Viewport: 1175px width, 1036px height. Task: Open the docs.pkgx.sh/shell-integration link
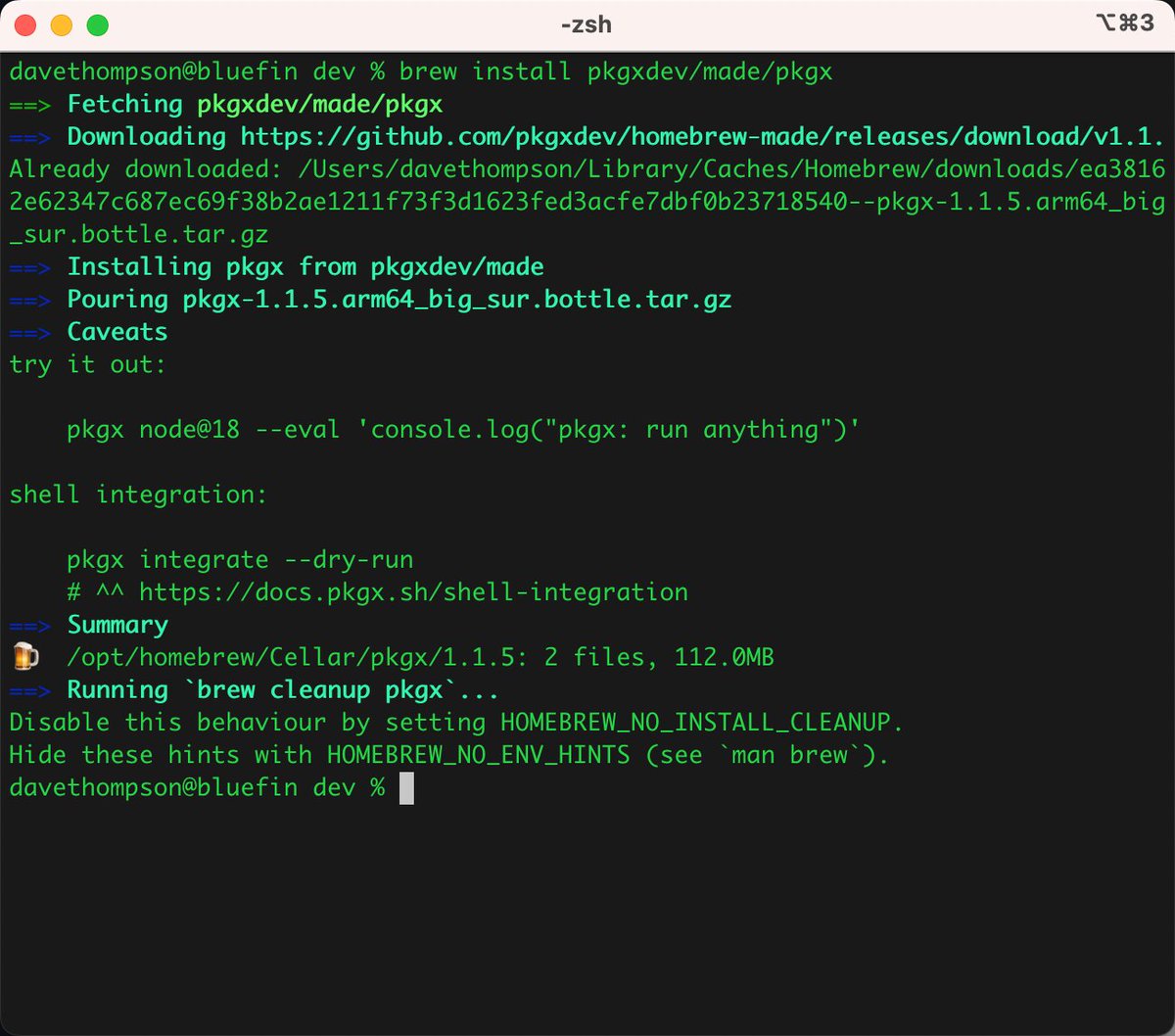point(413,592)
